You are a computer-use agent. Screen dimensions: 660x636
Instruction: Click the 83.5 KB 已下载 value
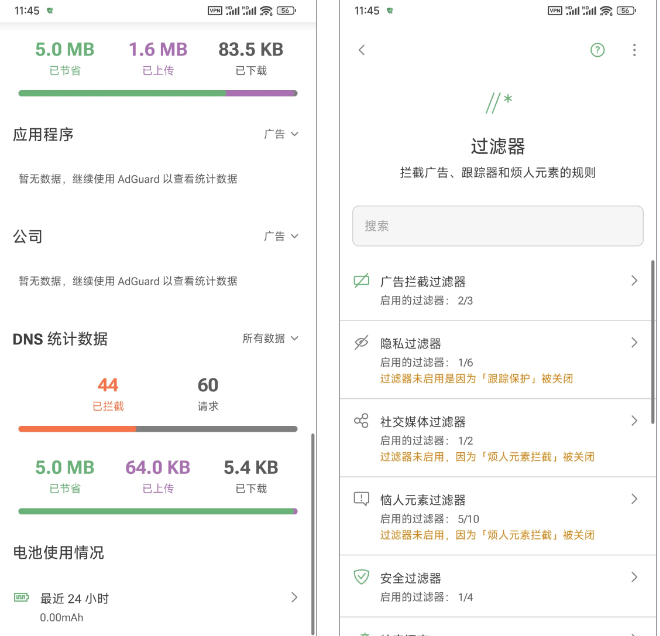pyautogui.click(x=251, y=59)
